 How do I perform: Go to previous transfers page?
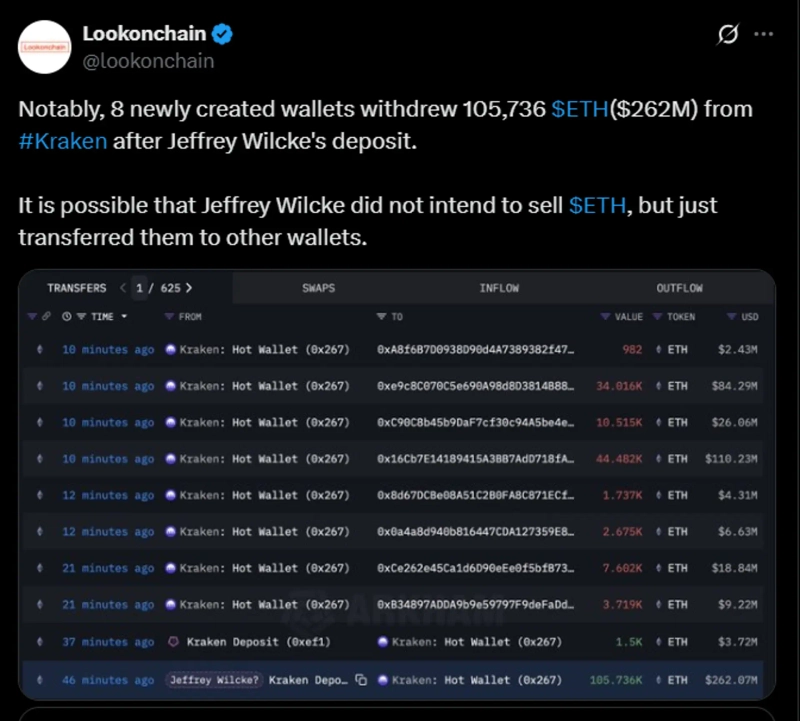click(123, 288)
